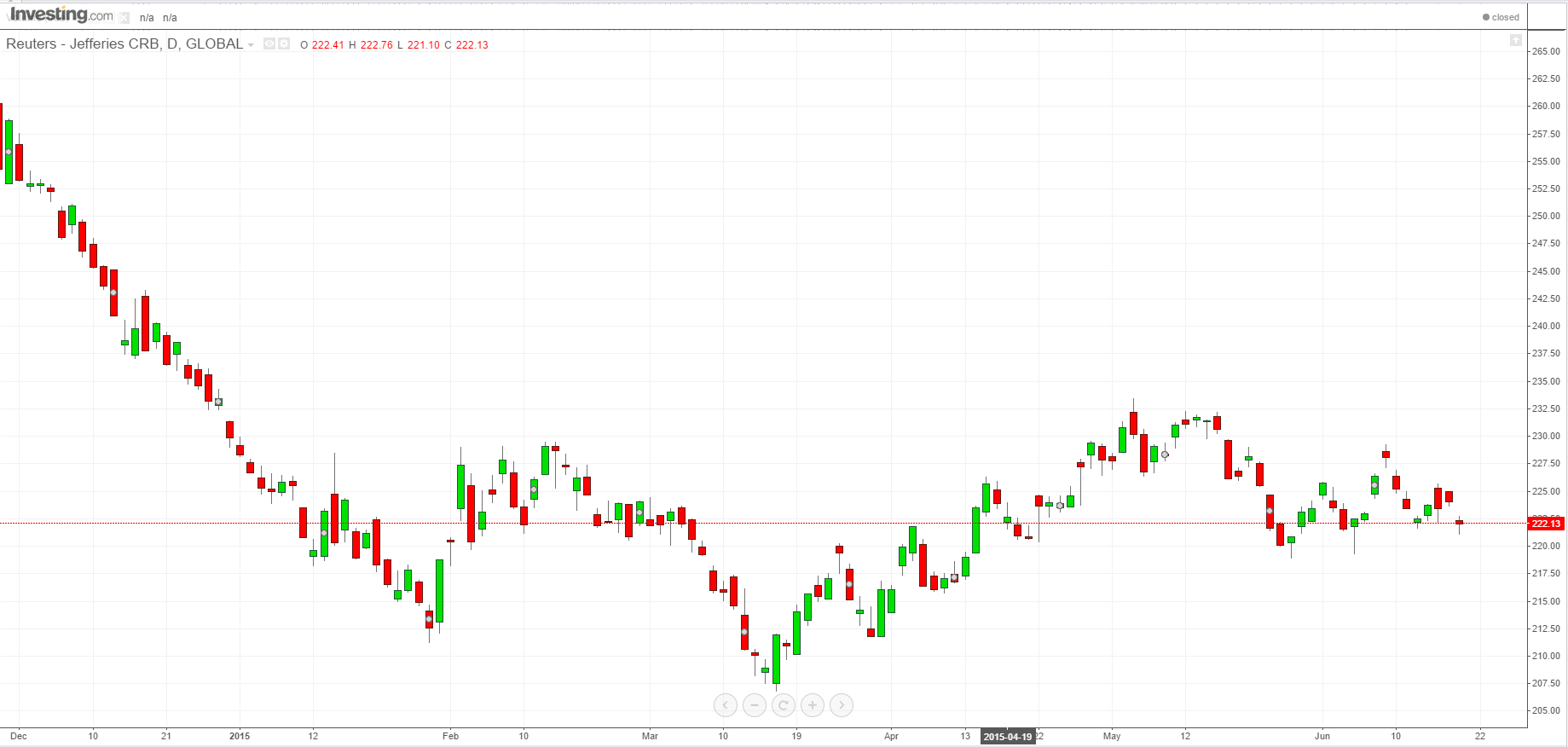Click the low value 221.10
Viewport: 1568px width, 747px height.
423,45
